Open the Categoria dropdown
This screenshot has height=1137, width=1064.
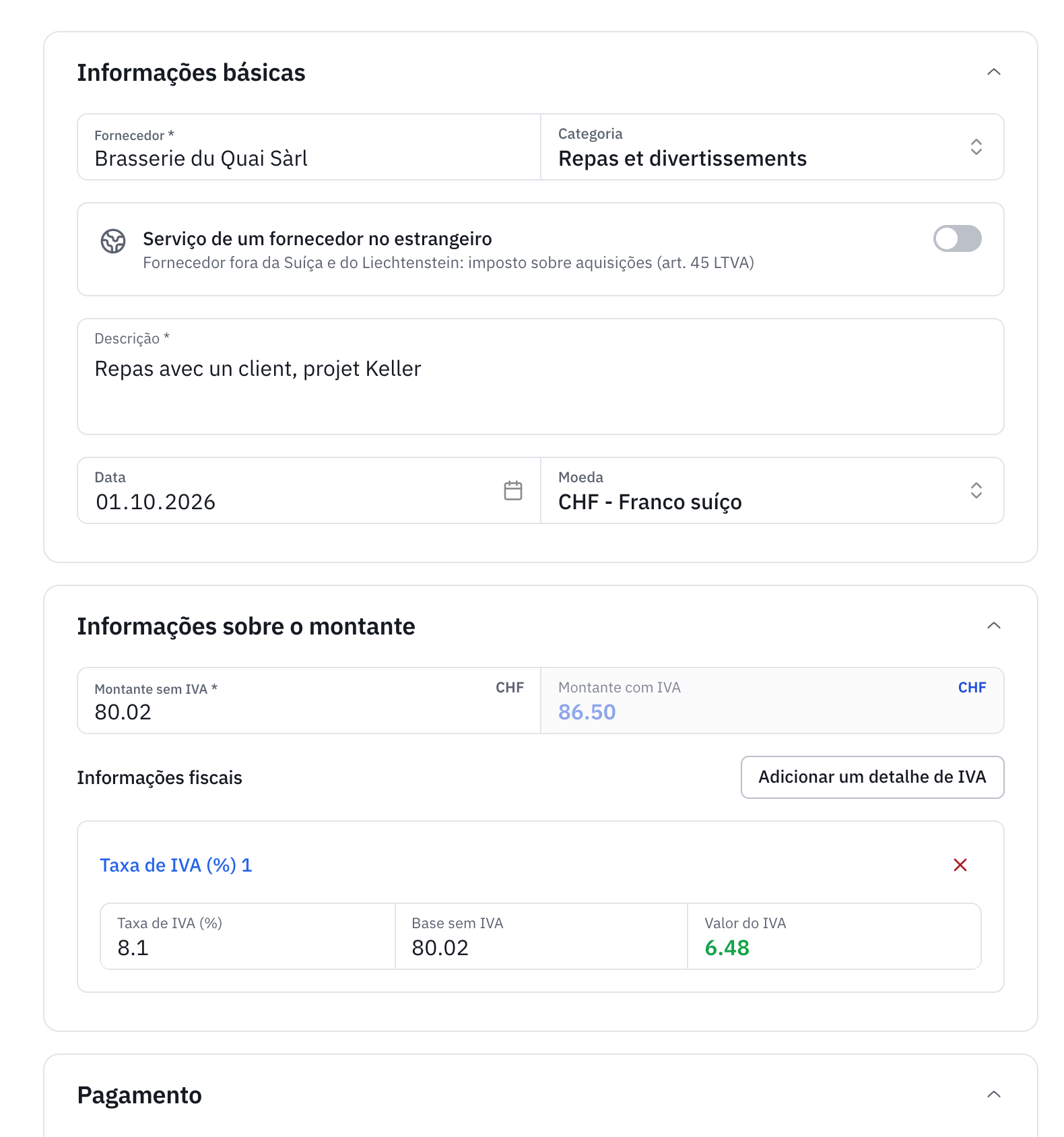pos(772,147)
